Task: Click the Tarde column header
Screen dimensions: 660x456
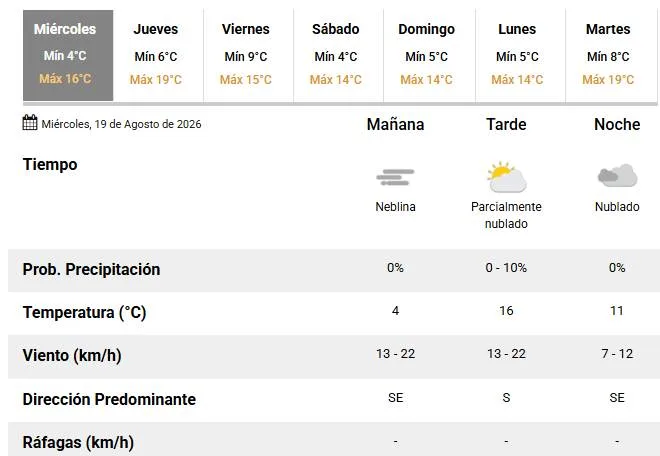Action: point(506,125)
